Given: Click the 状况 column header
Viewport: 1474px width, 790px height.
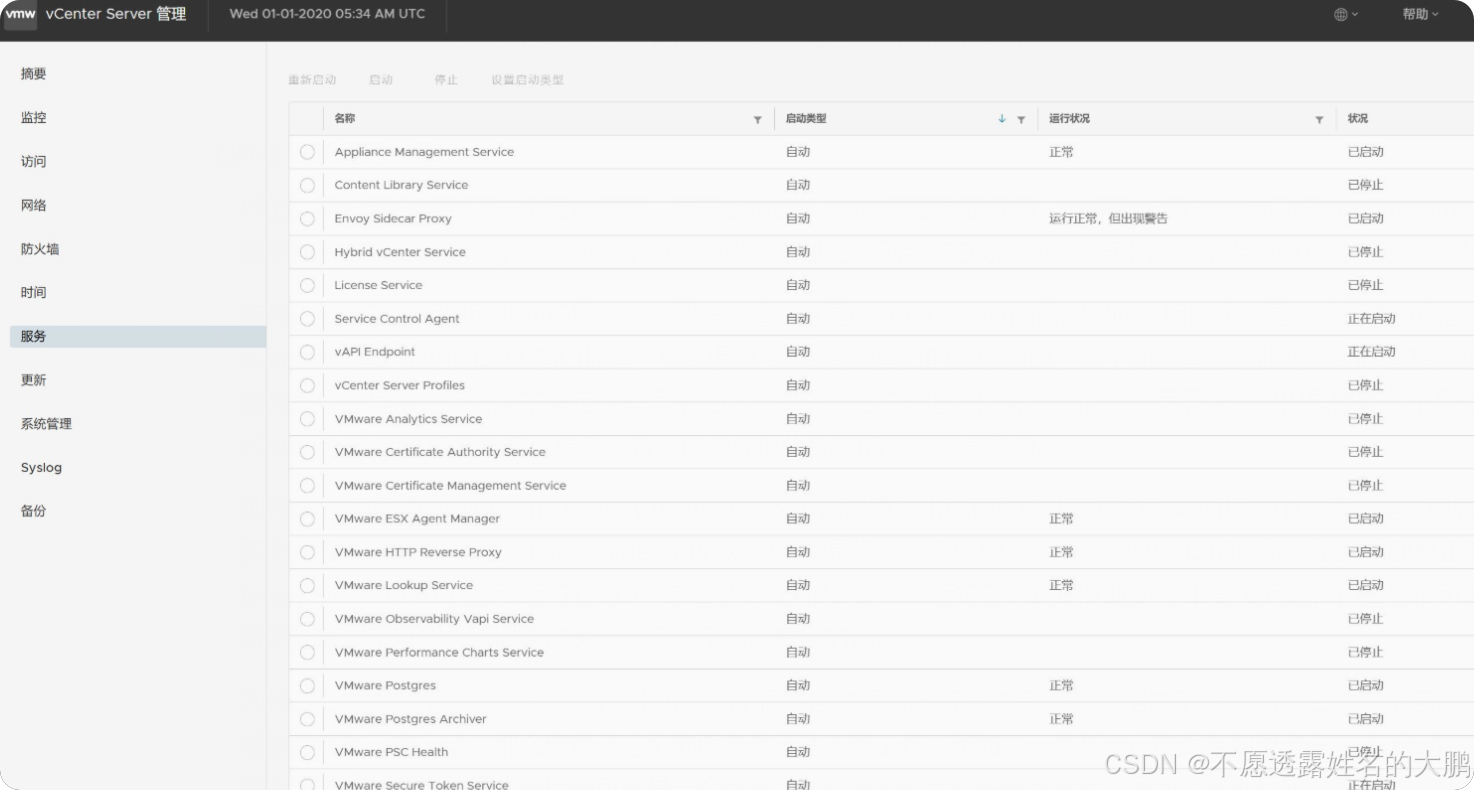Looking at the screenshot, I should [1357, 118].
